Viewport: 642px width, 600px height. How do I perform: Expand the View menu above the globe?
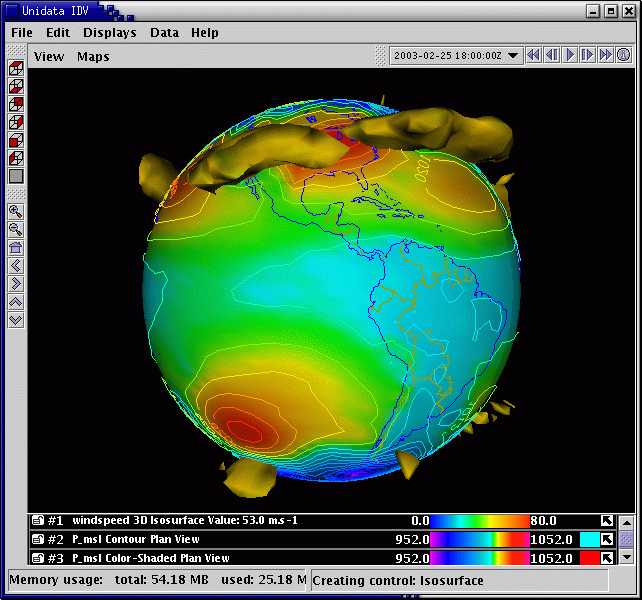(x=48, y=57)
